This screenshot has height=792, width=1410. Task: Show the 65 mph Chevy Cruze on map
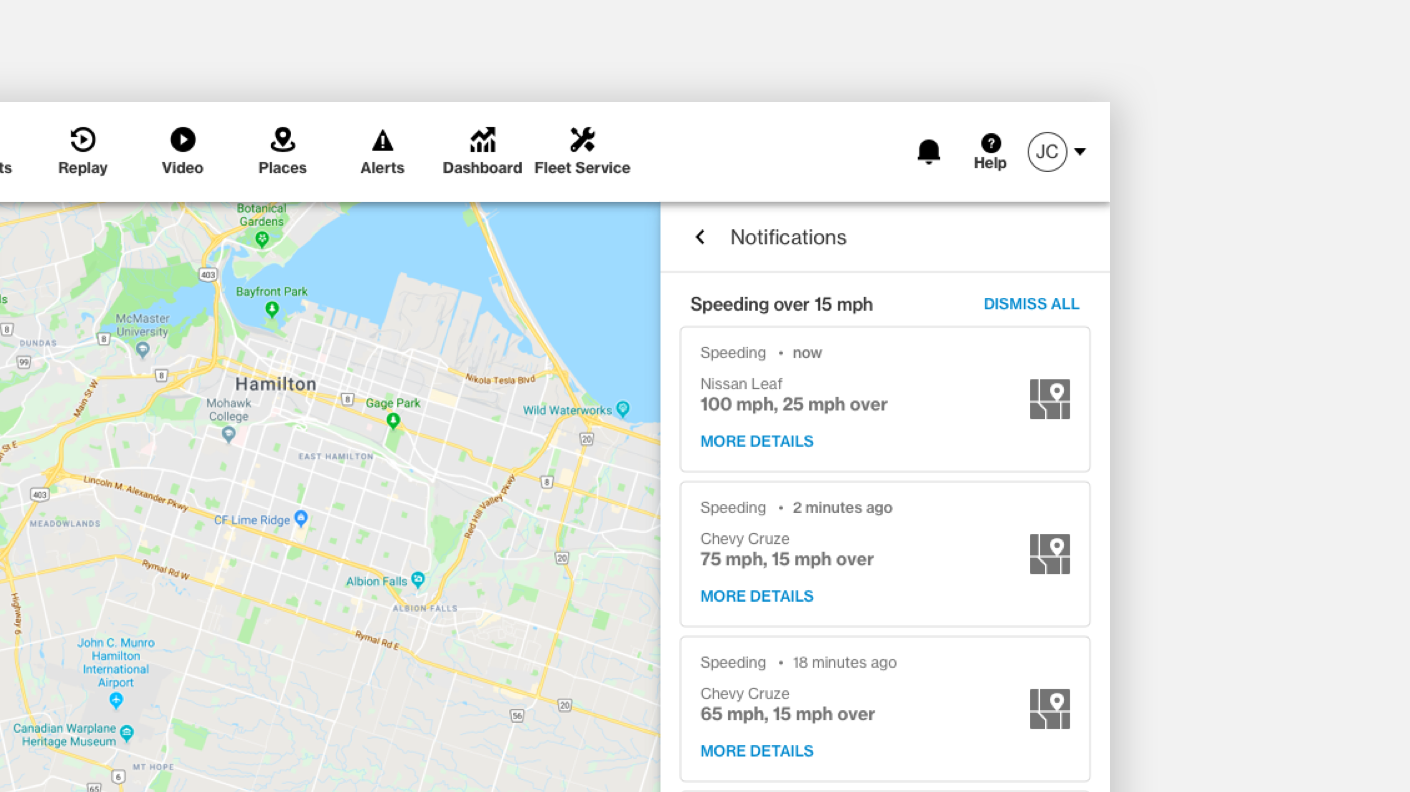(x=1049, y=709)
